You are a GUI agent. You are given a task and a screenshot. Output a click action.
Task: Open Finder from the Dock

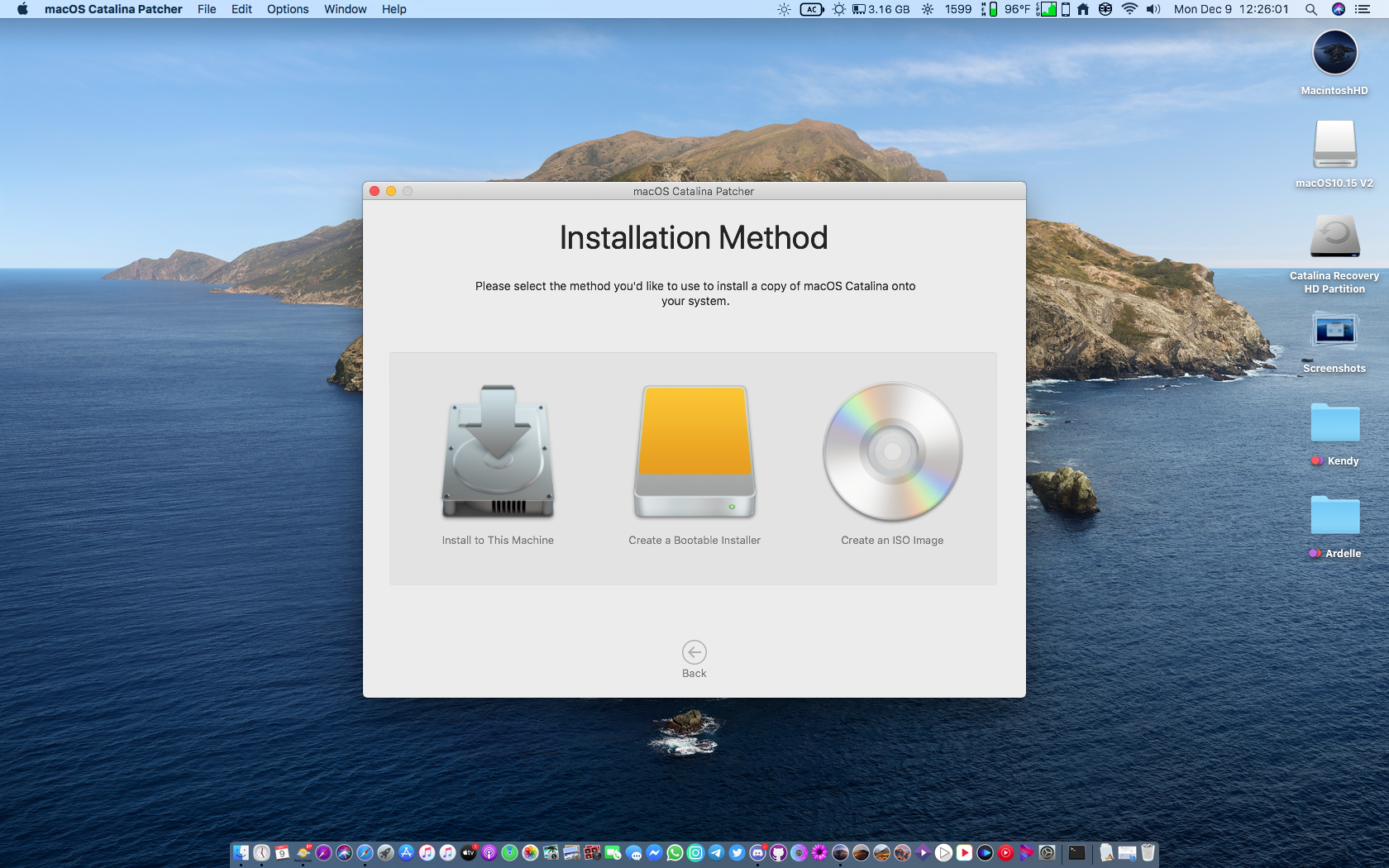tap(241, 852)
